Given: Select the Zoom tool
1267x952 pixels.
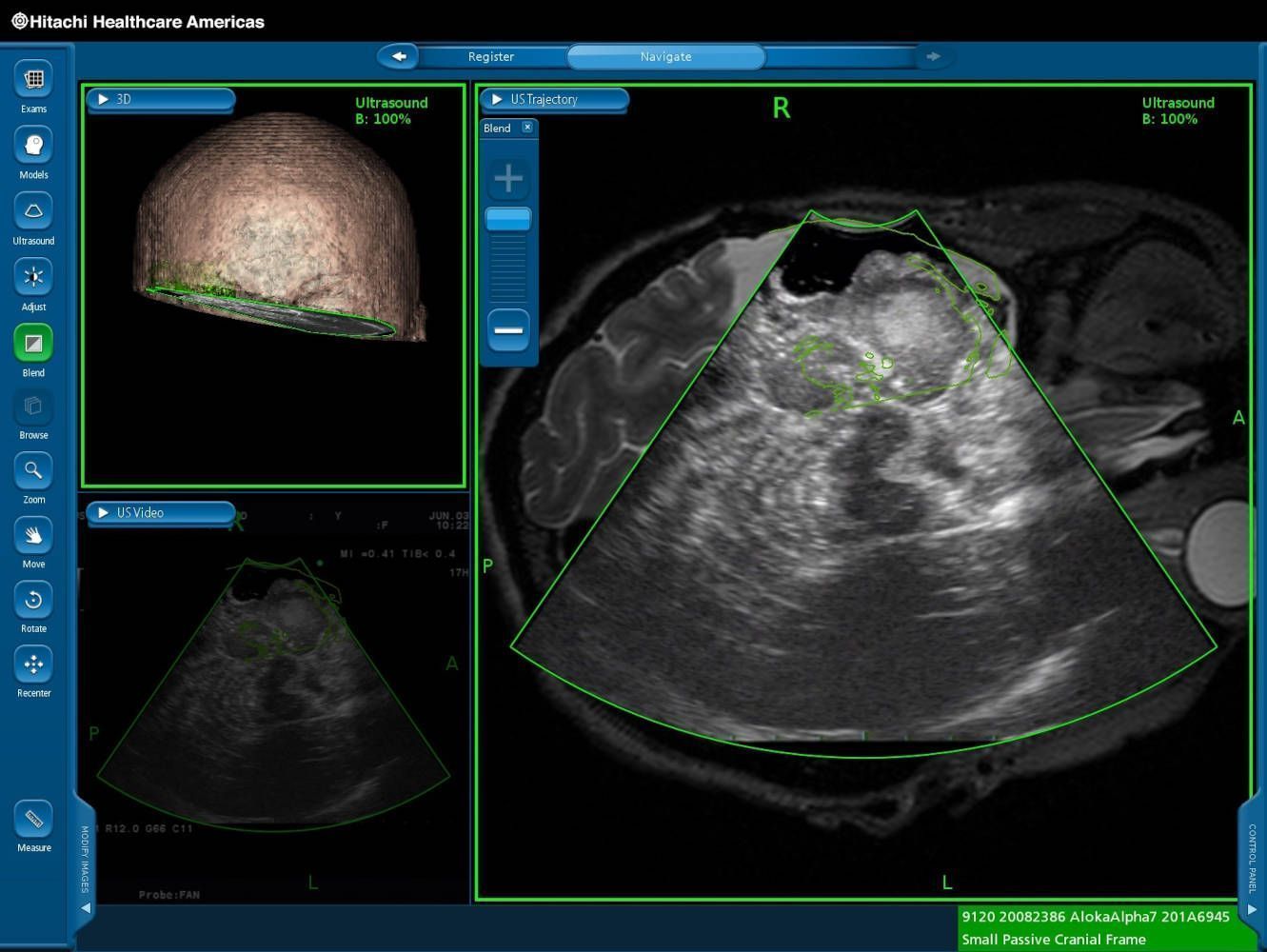Looking at the screenshot, I should (x=33, y=470).
